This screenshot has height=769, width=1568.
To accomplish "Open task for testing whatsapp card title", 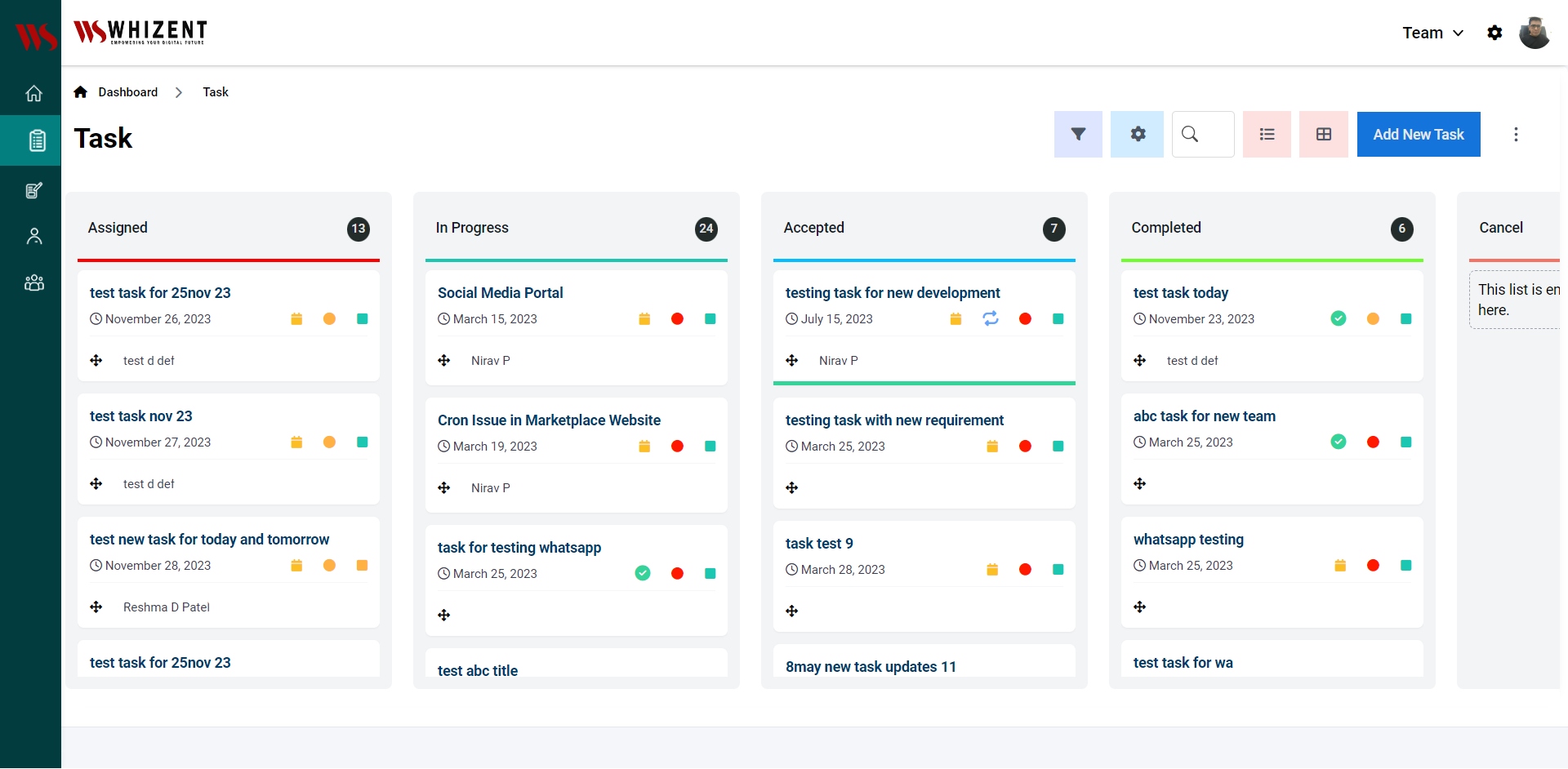I will [x=519, y=548].
